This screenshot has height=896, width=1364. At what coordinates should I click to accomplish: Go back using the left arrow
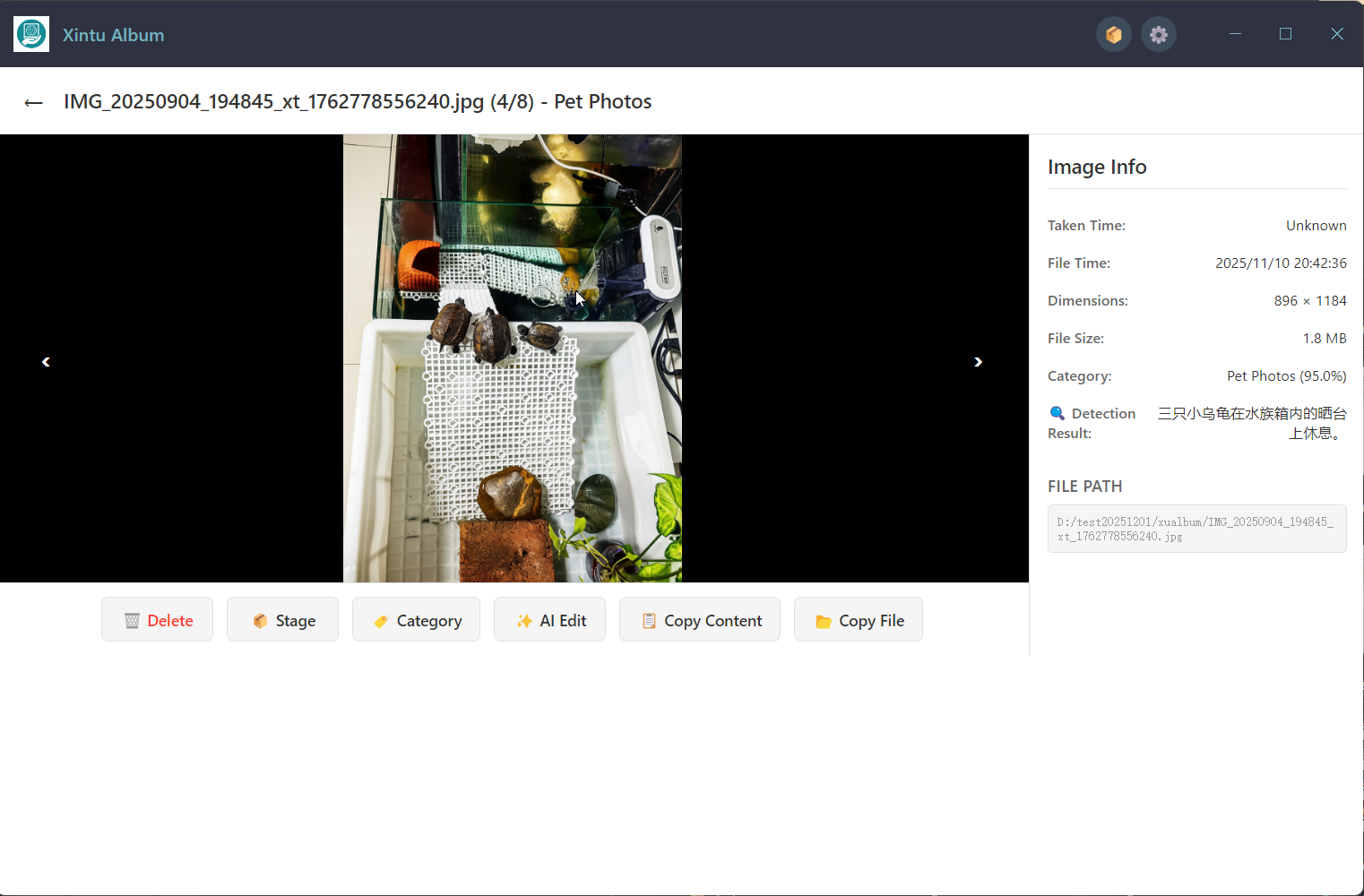[x=34, y=103]
